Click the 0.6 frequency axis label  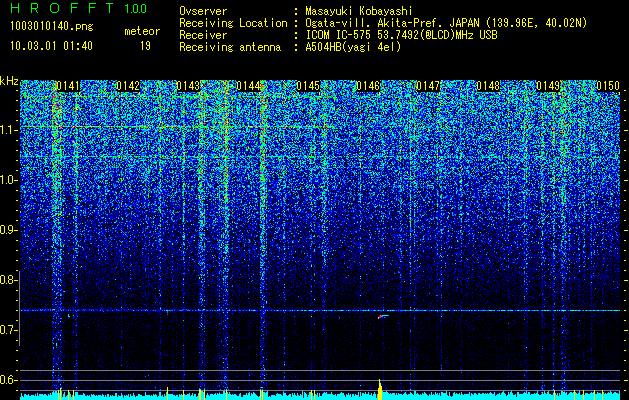point(8,380)
